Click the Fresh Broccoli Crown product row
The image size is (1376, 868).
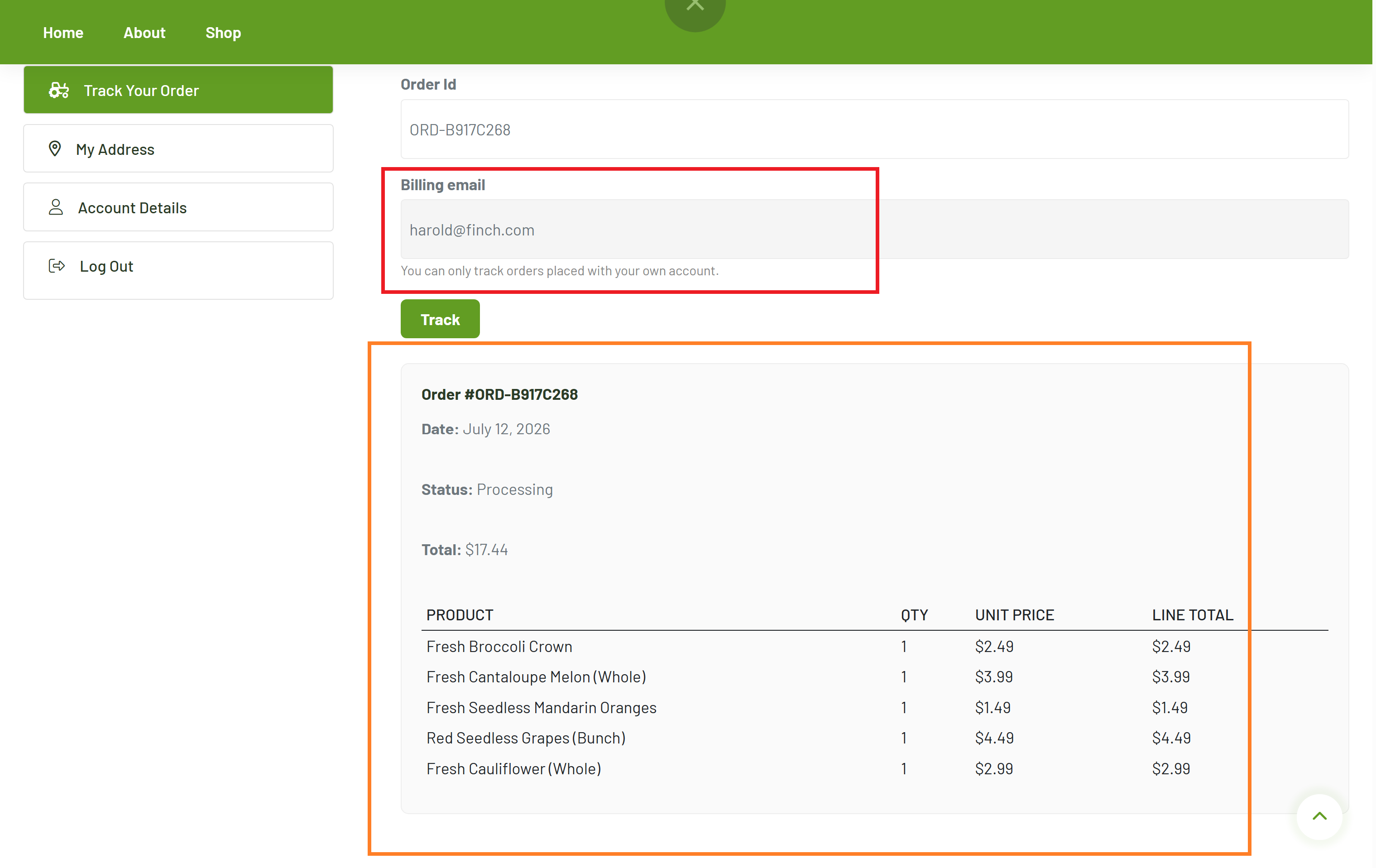click(874, 646)
